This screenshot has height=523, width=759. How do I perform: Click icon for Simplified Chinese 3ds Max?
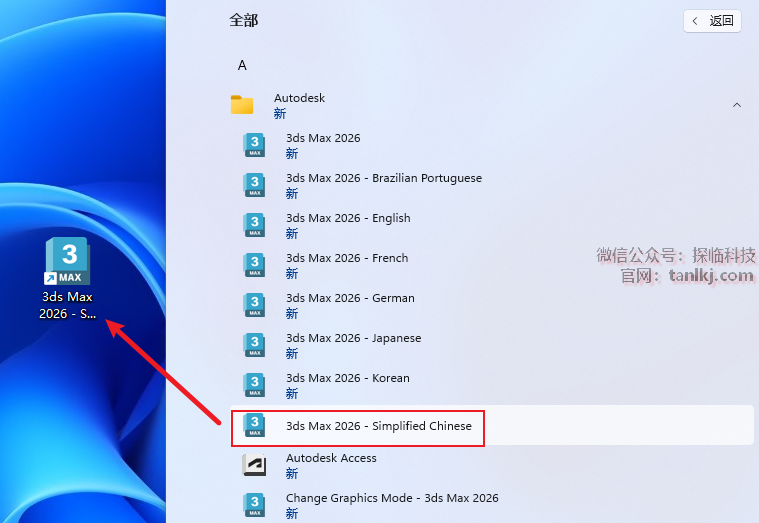[255, 425]
